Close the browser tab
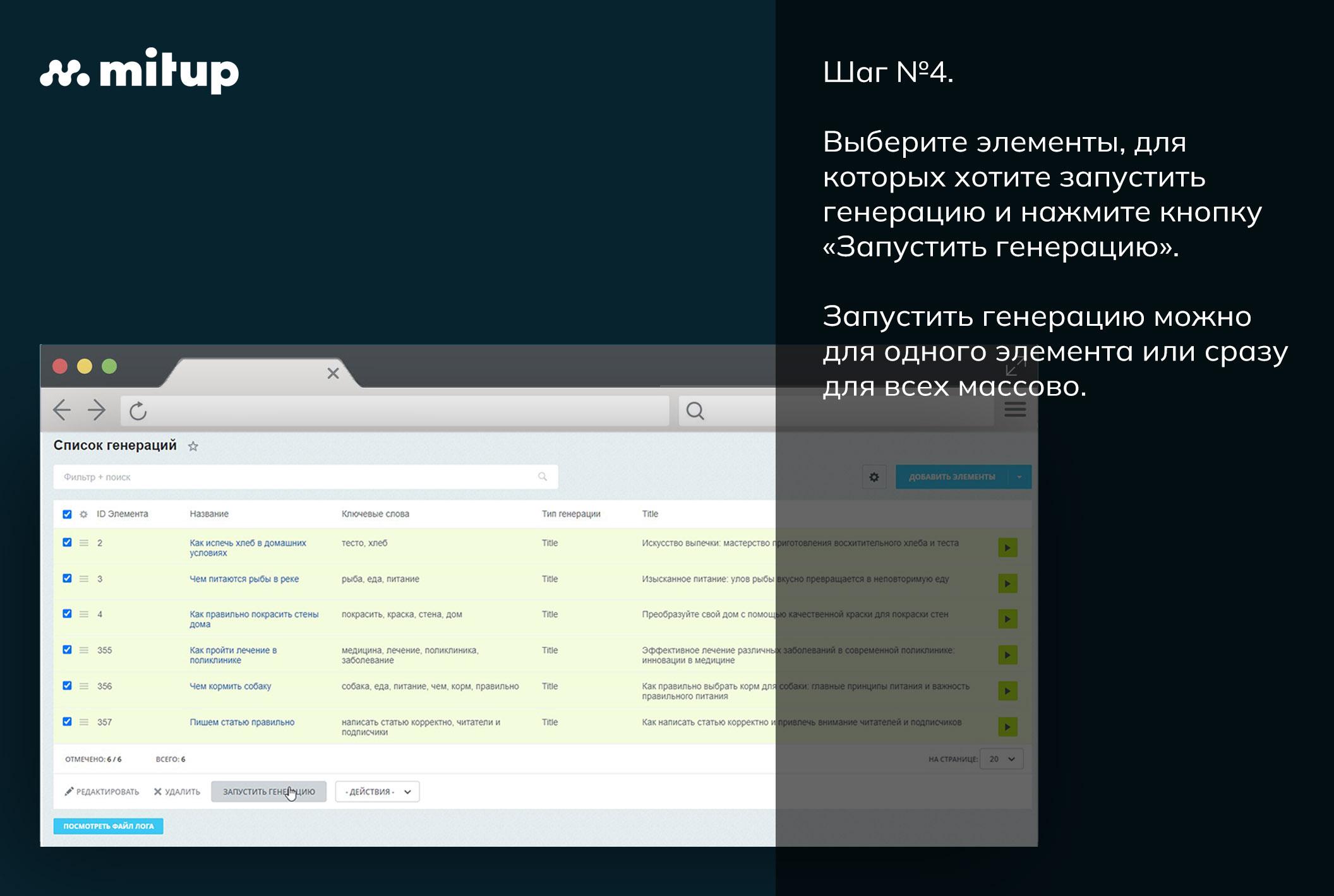 pyautogui.click(x=333, y=373)
